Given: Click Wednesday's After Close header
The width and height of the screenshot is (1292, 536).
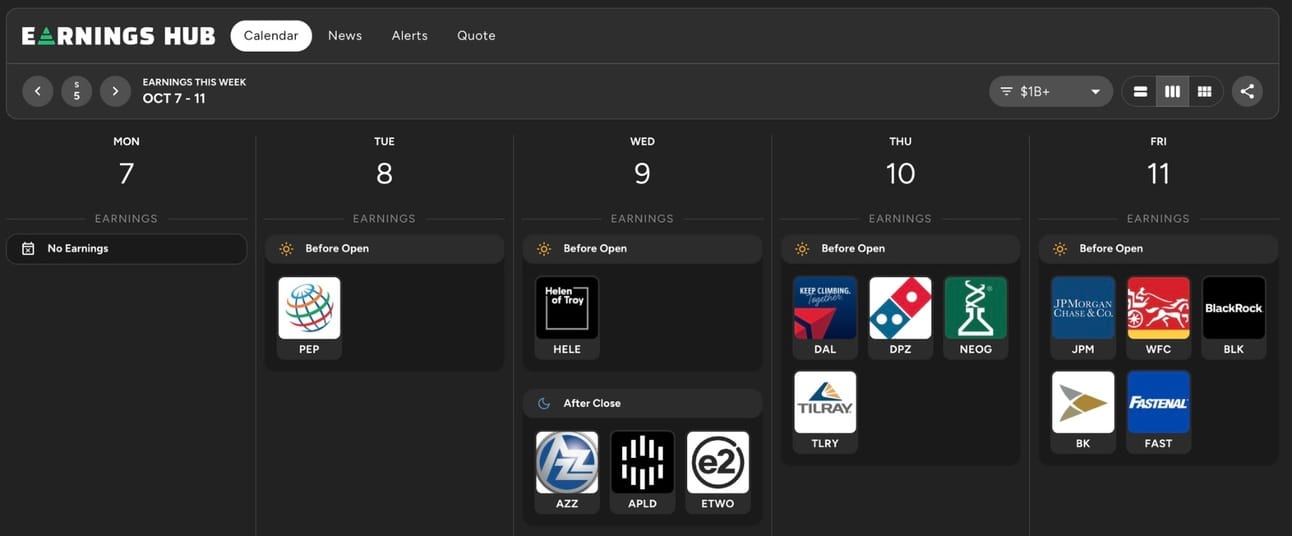Looking at the screenshot, I should (642, 403).
